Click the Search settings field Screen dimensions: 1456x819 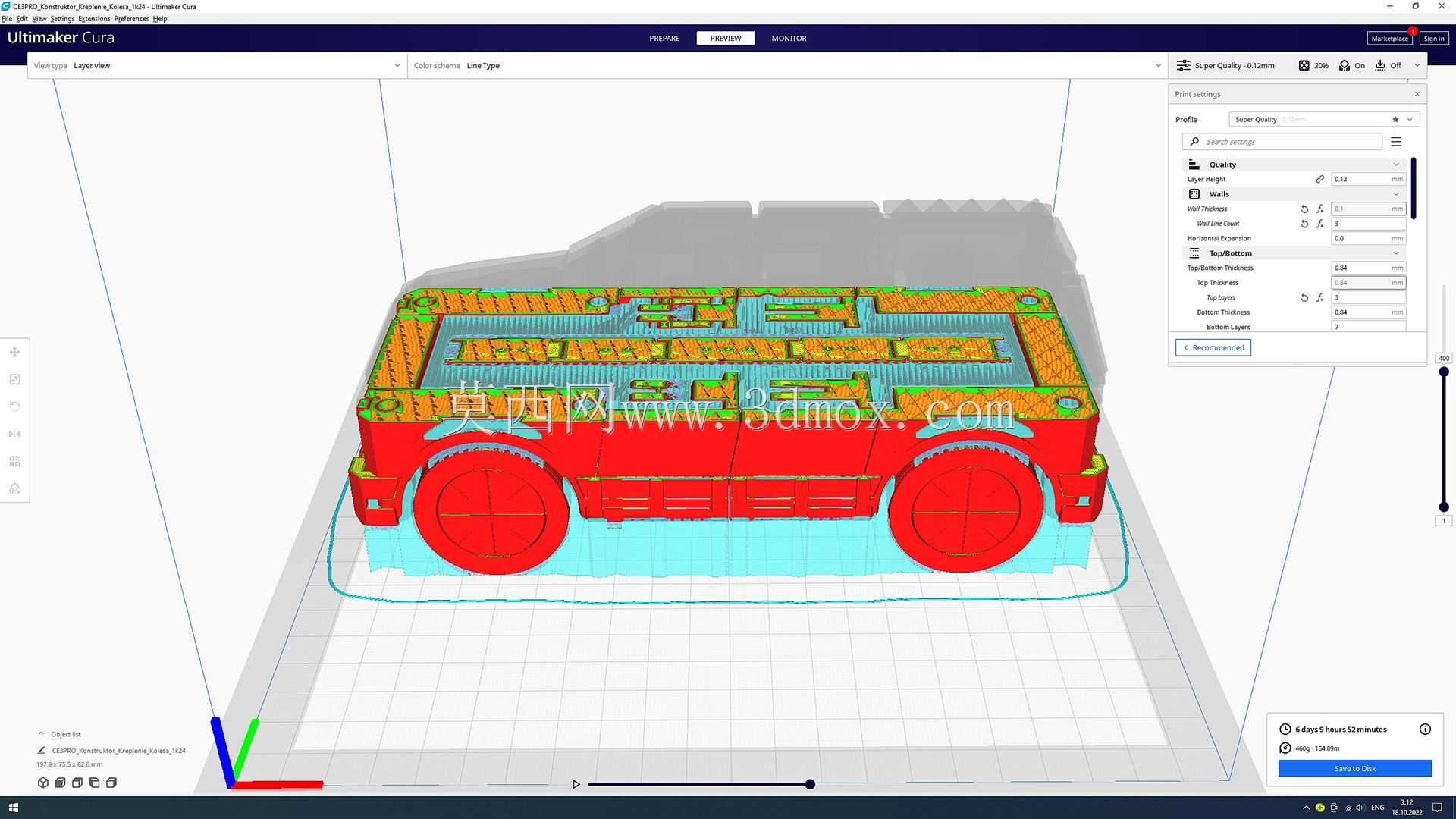pyautogui.click(x=1282, y=142)
